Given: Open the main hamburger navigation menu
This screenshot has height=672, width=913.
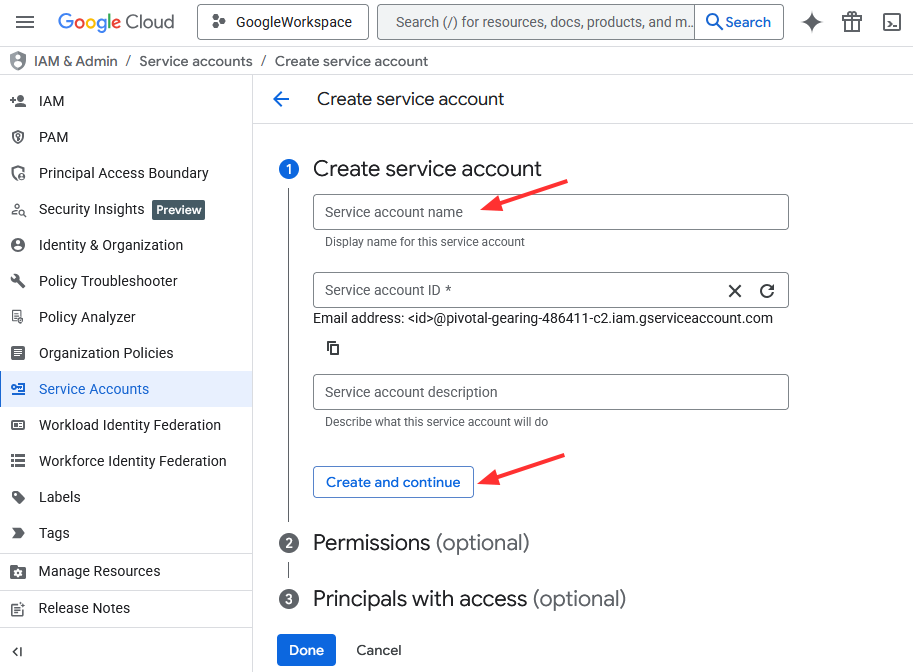Looking at the screenshot, I should coord(25,22).
